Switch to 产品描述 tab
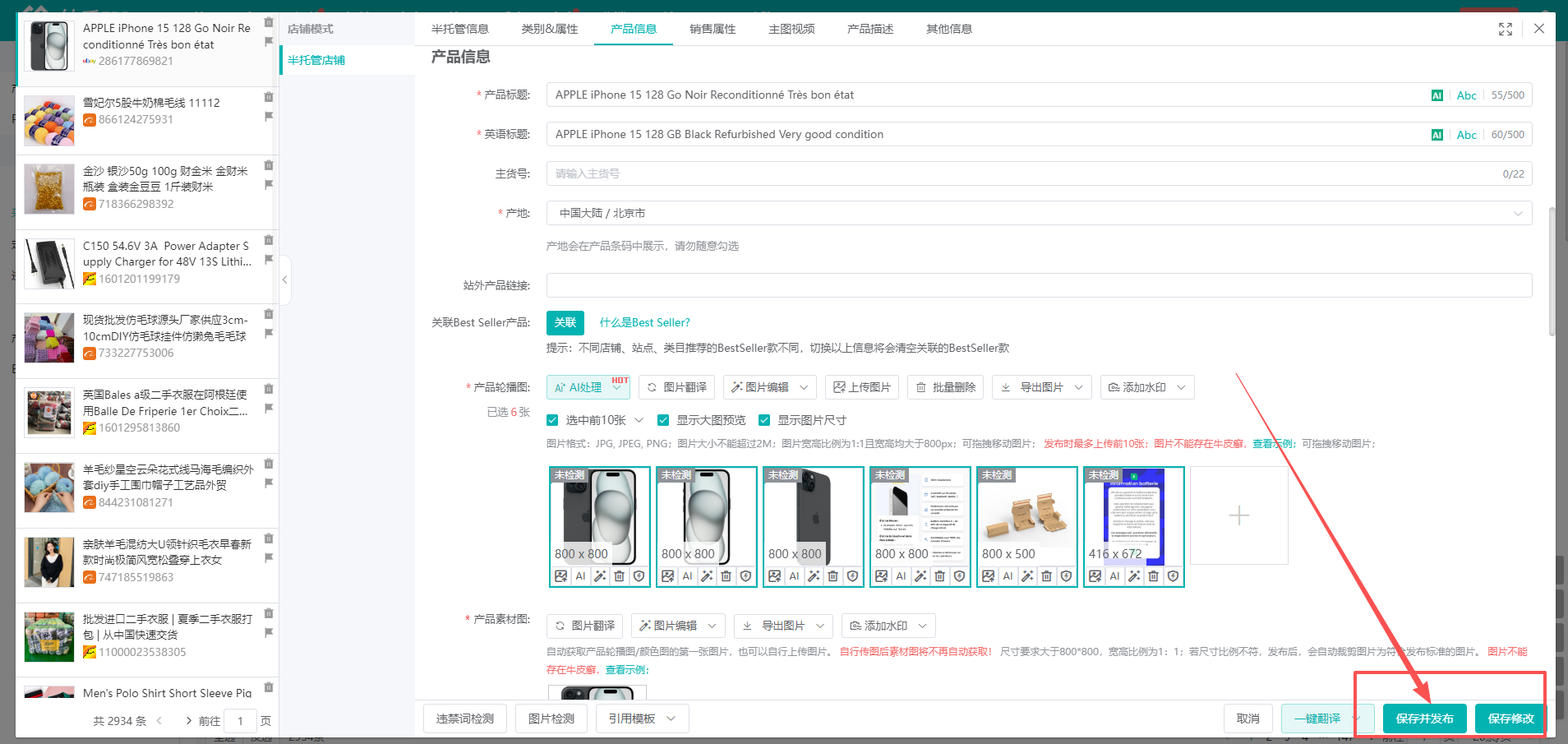The image size is (1568, 744). (x=870, y=29)
